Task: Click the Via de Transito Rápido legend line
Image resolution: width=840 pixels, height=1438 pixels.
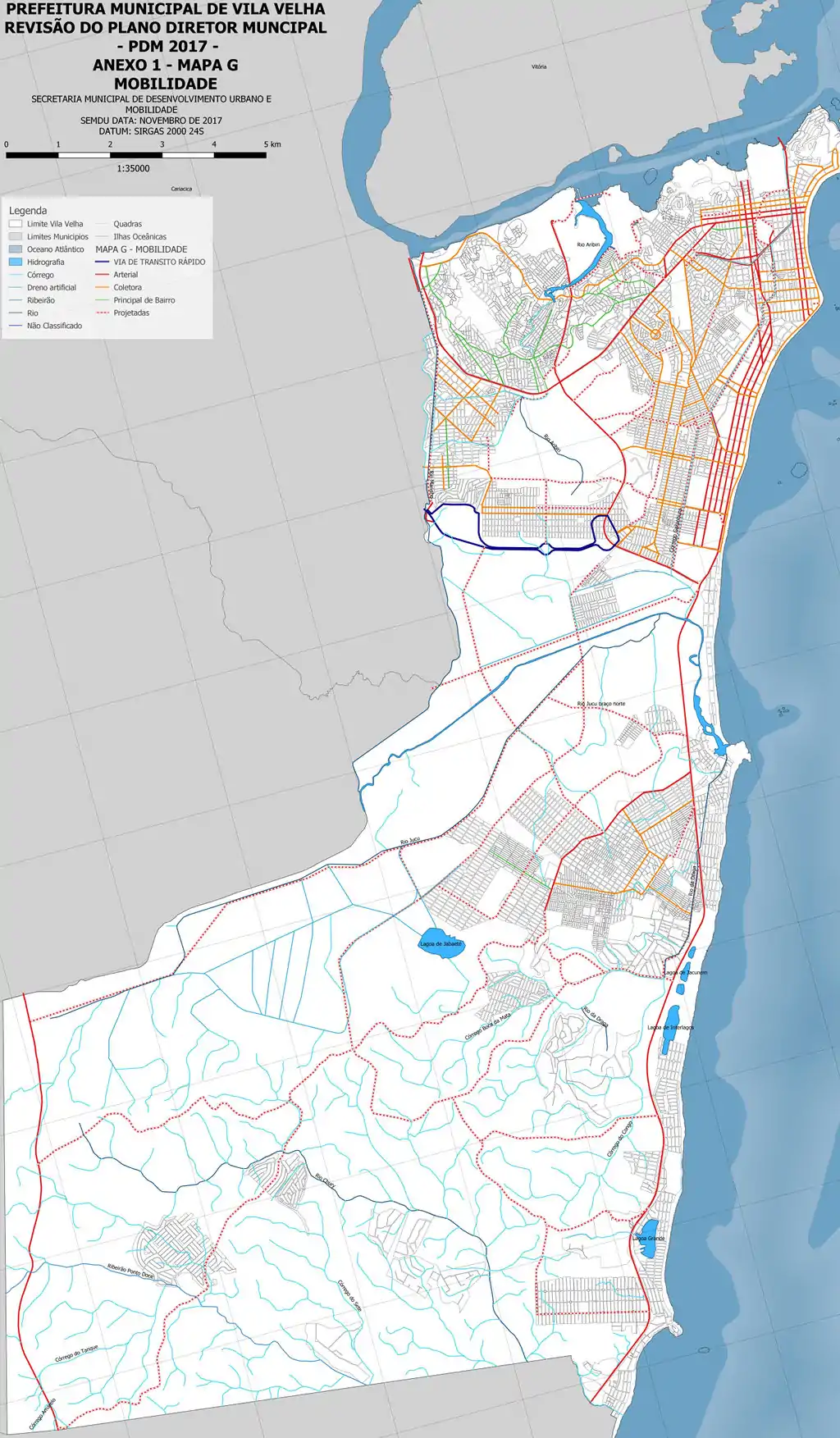Action: coord(103,262)
